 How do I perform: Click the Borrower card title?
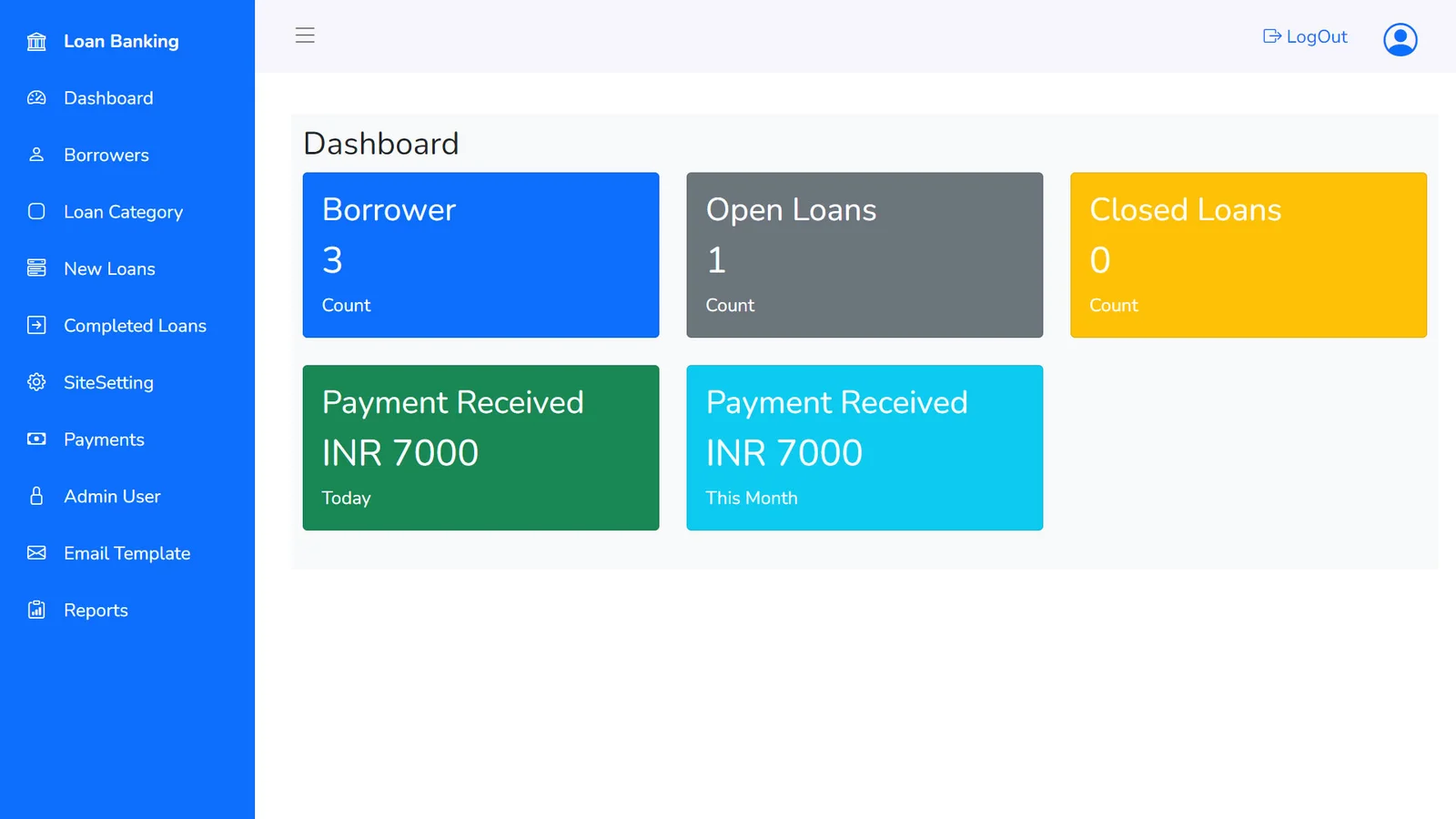(389, 209)
